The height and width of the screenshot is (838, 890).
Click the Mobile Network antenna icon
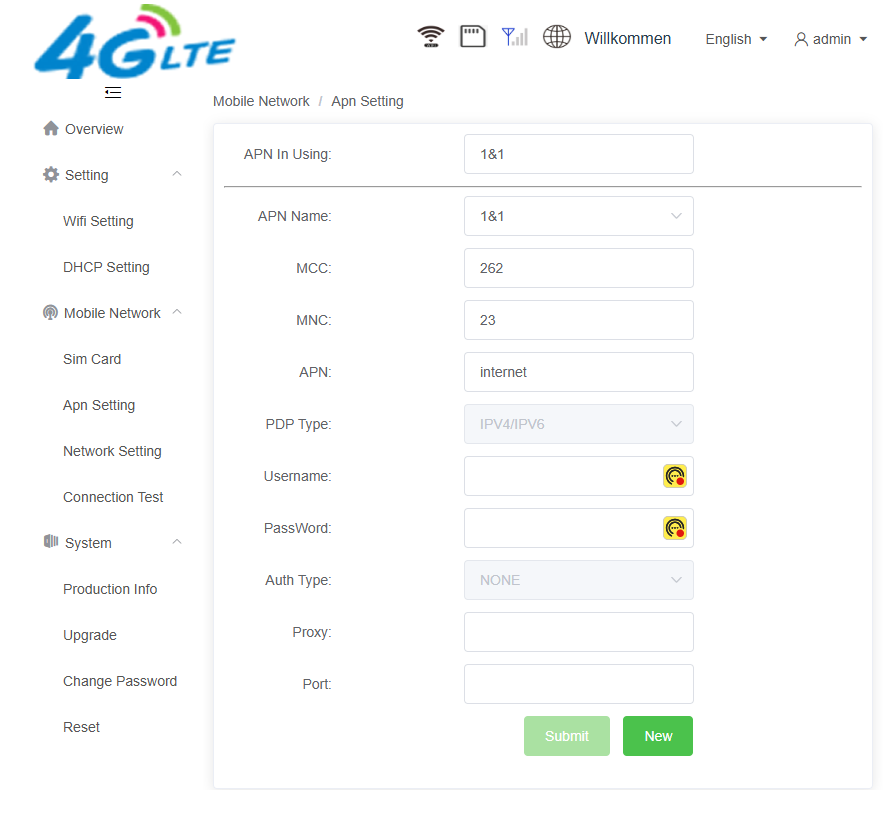pyautogui.click(x=51, y=312)
